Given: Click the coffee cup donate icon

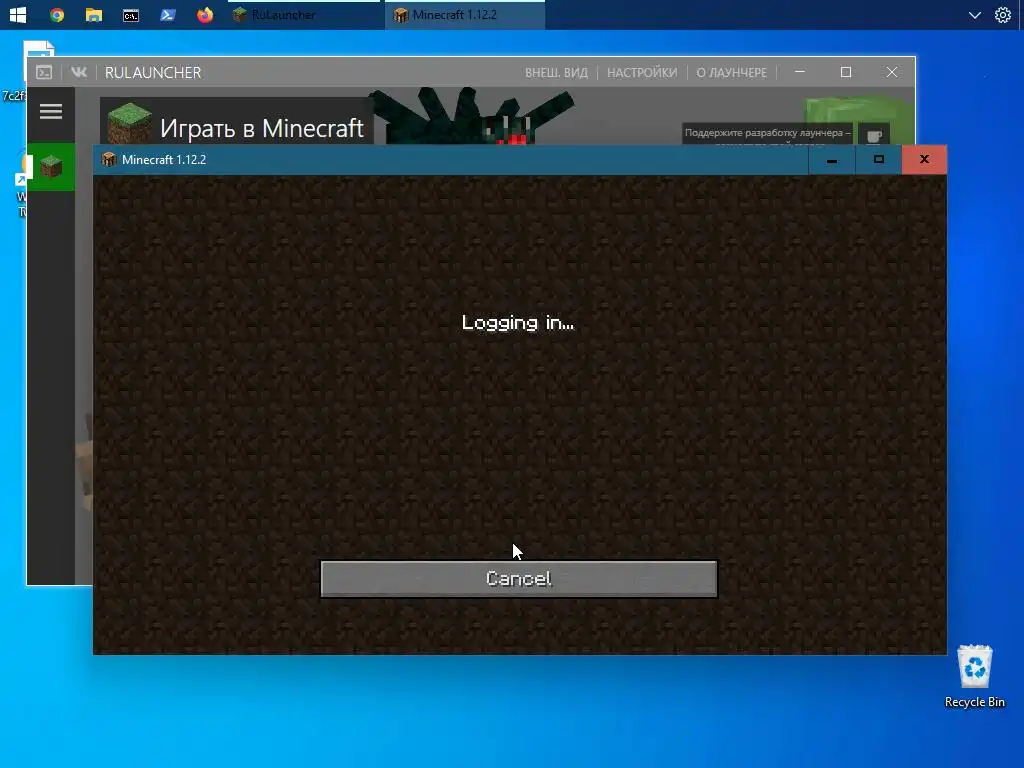Looking at the screenshot, I should (873, 135).
